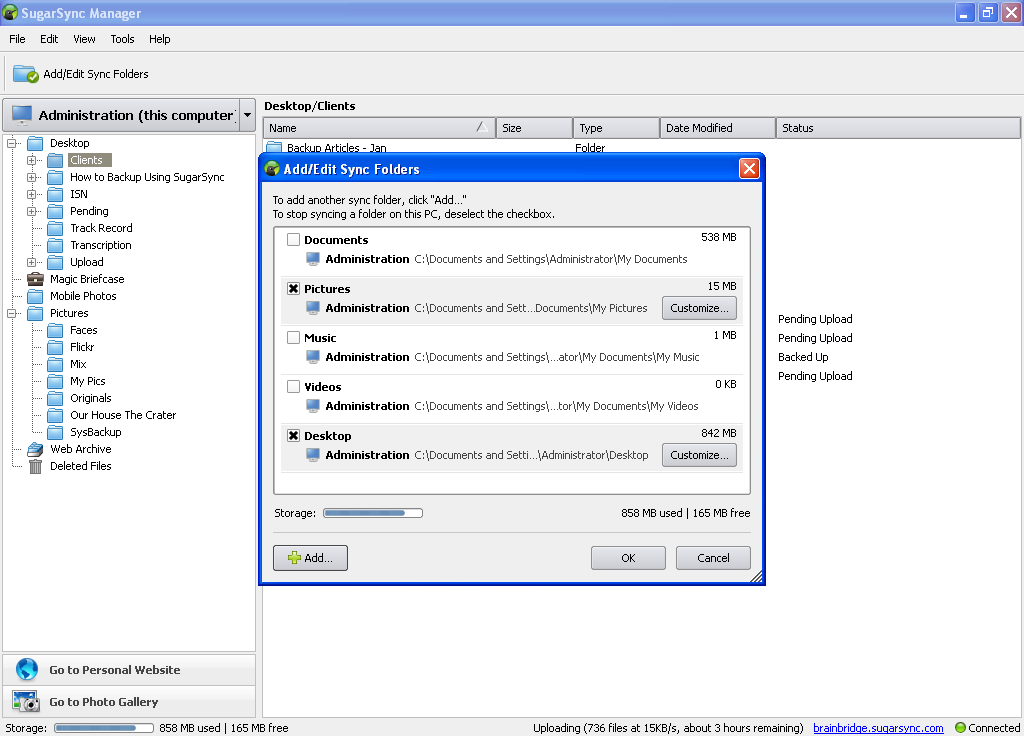The width and height of the screenshot is (1024, 736).
Task: Check the Music sync folder checkbox
Action: (x=293, y=338)
